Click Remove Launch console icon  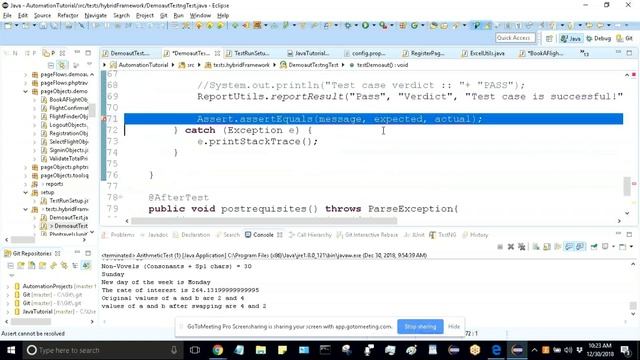click(511, 247)
